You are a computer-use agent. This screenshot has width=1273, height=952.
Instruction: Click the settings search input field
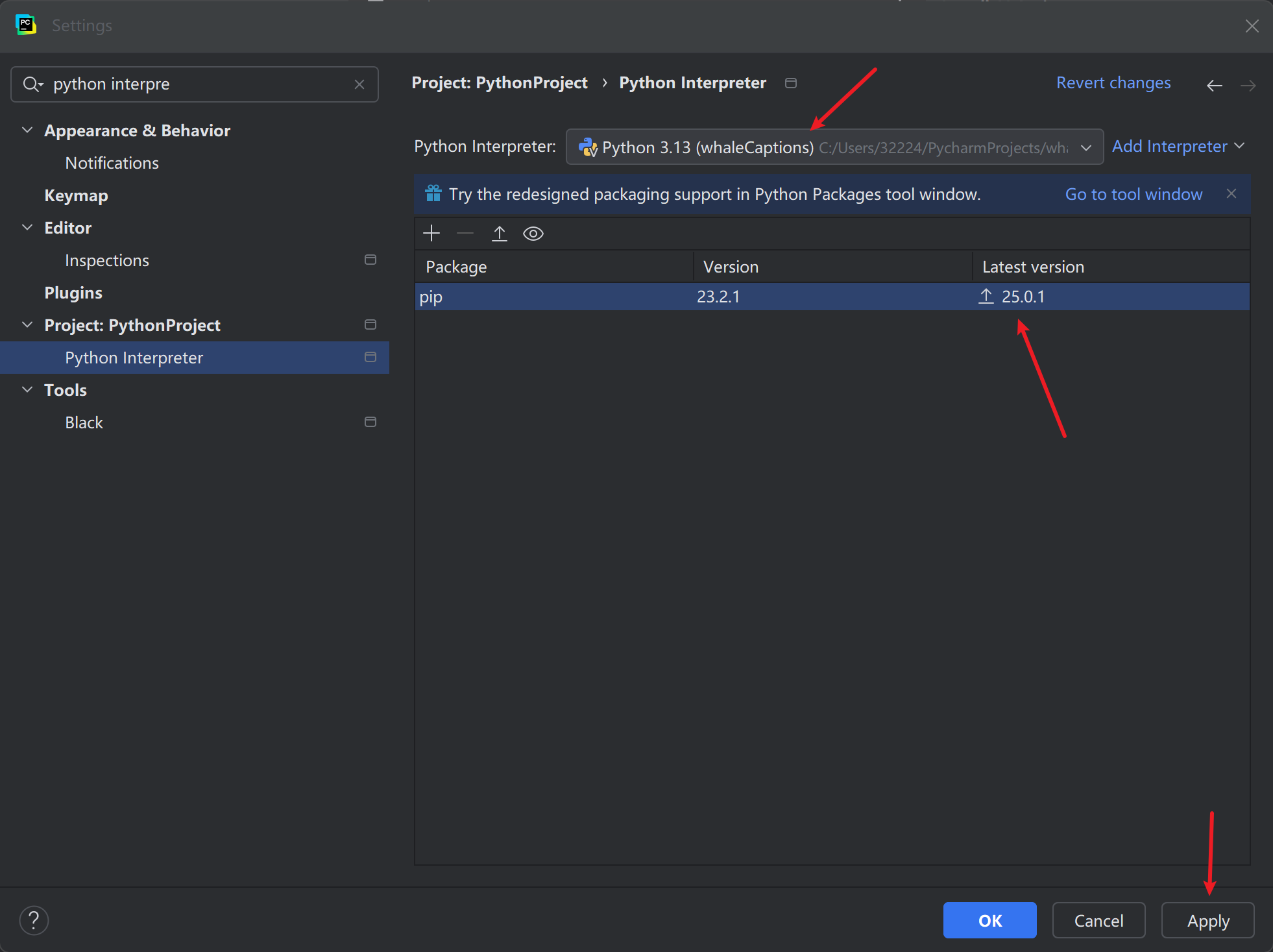coord(195,84)
